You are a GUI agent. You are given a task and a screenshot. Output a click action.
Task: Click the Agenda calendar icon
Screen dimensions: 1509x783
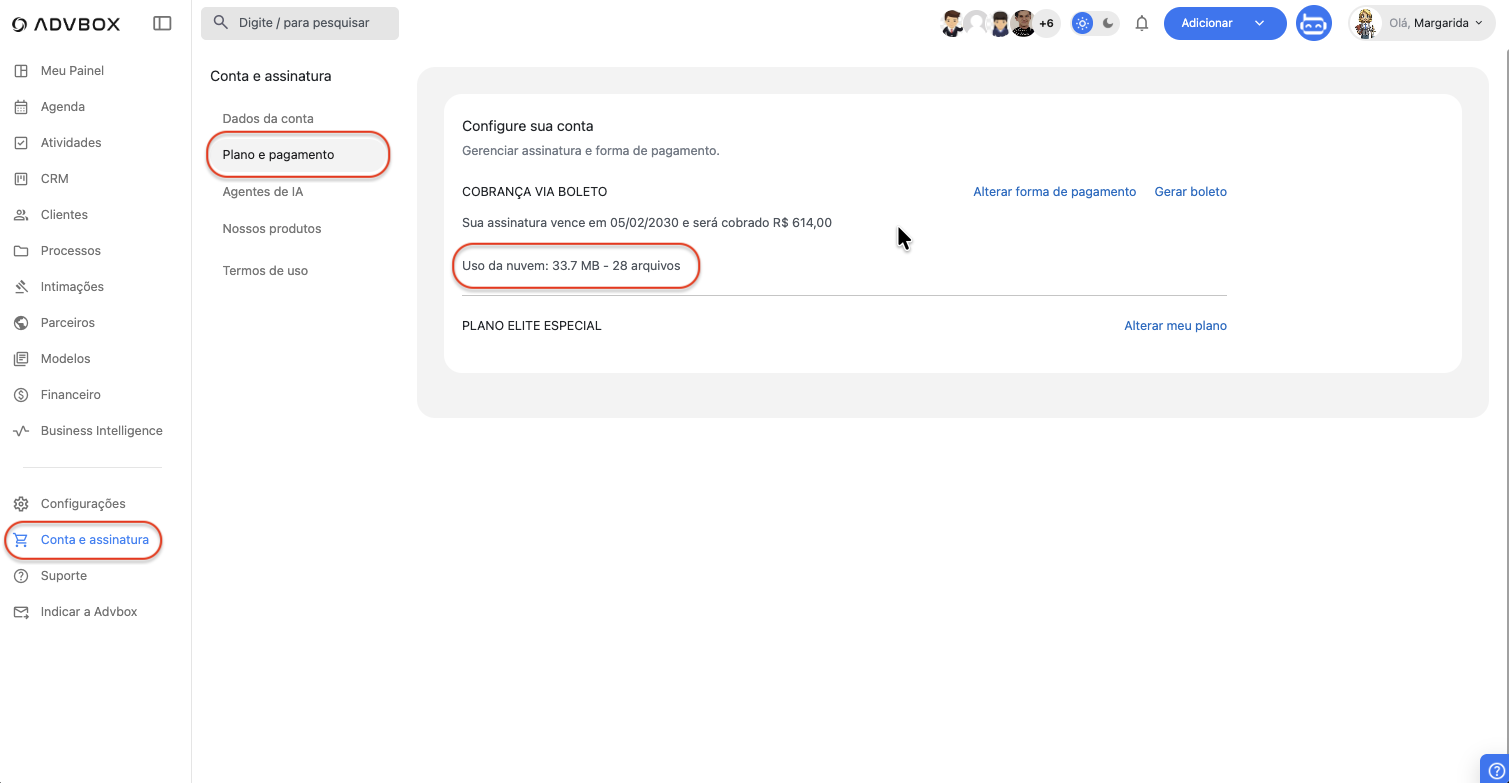pos(21,107)
